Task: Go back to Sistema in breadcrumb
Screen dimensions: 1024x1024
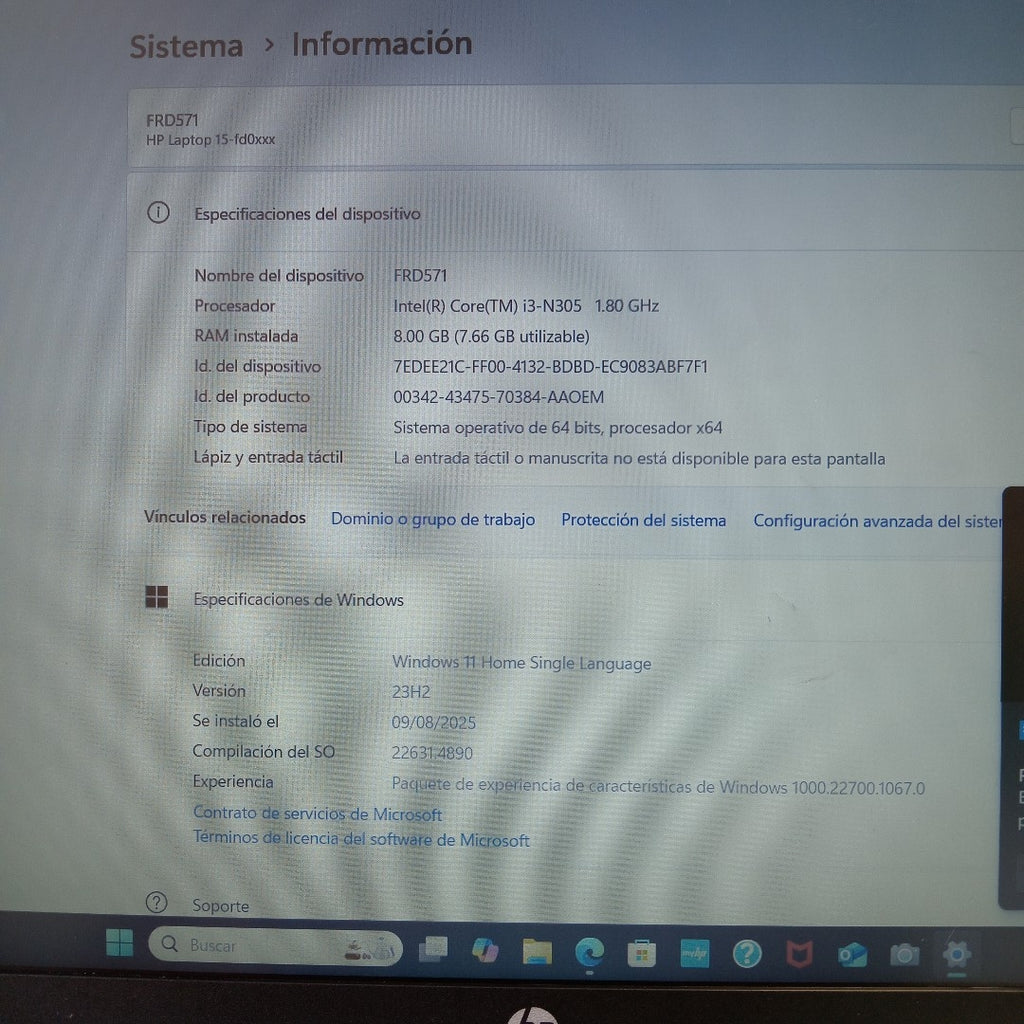Action: tap(186, 46)
